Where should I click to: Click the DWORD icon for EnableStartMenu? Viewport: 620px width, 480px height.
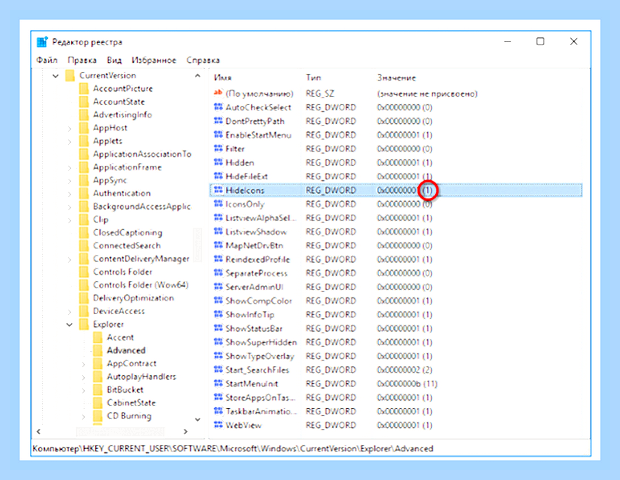click(x=218, y=134)
